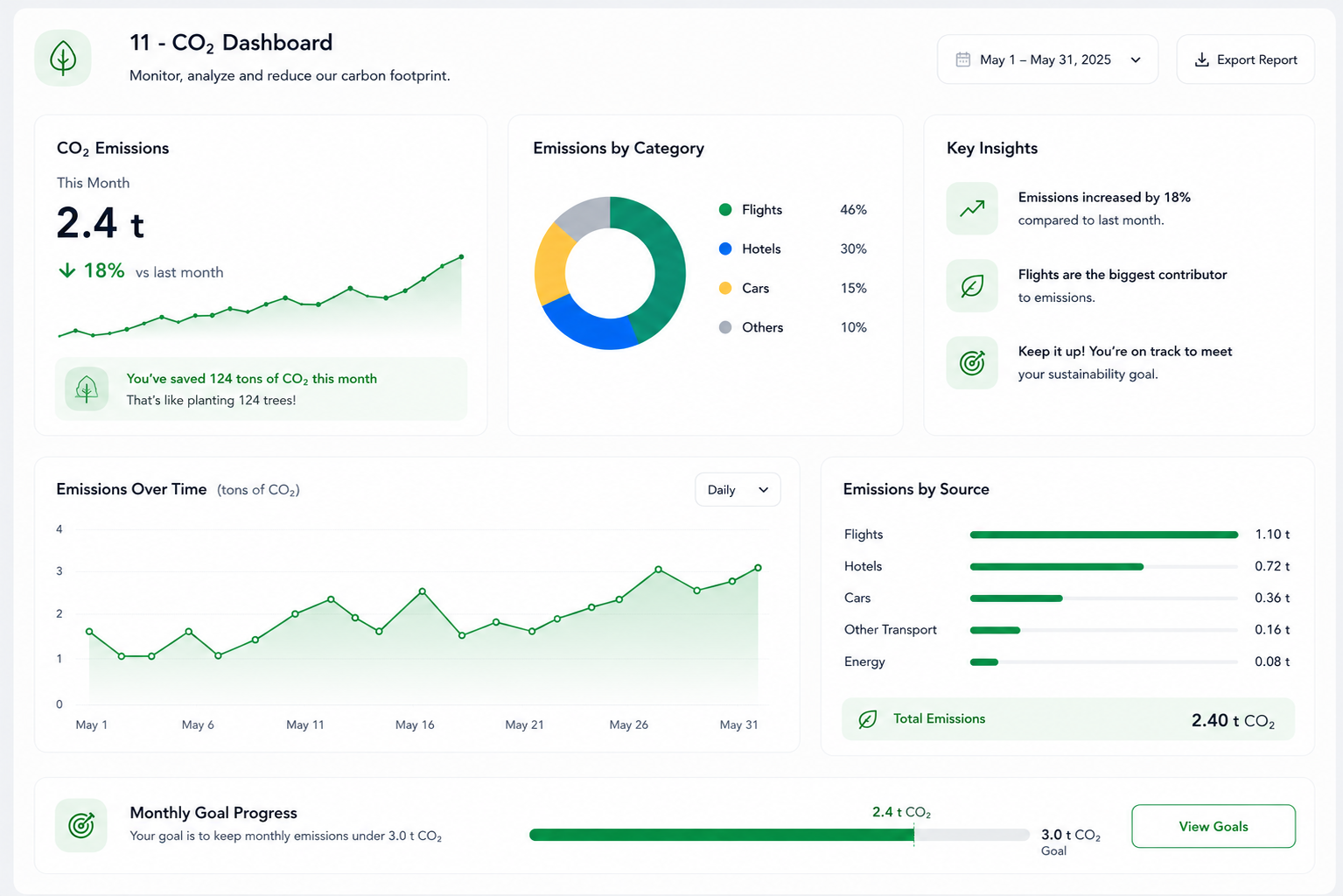Click the gray Others legend dot
The image size is (1343, 896).
point(725,327)
